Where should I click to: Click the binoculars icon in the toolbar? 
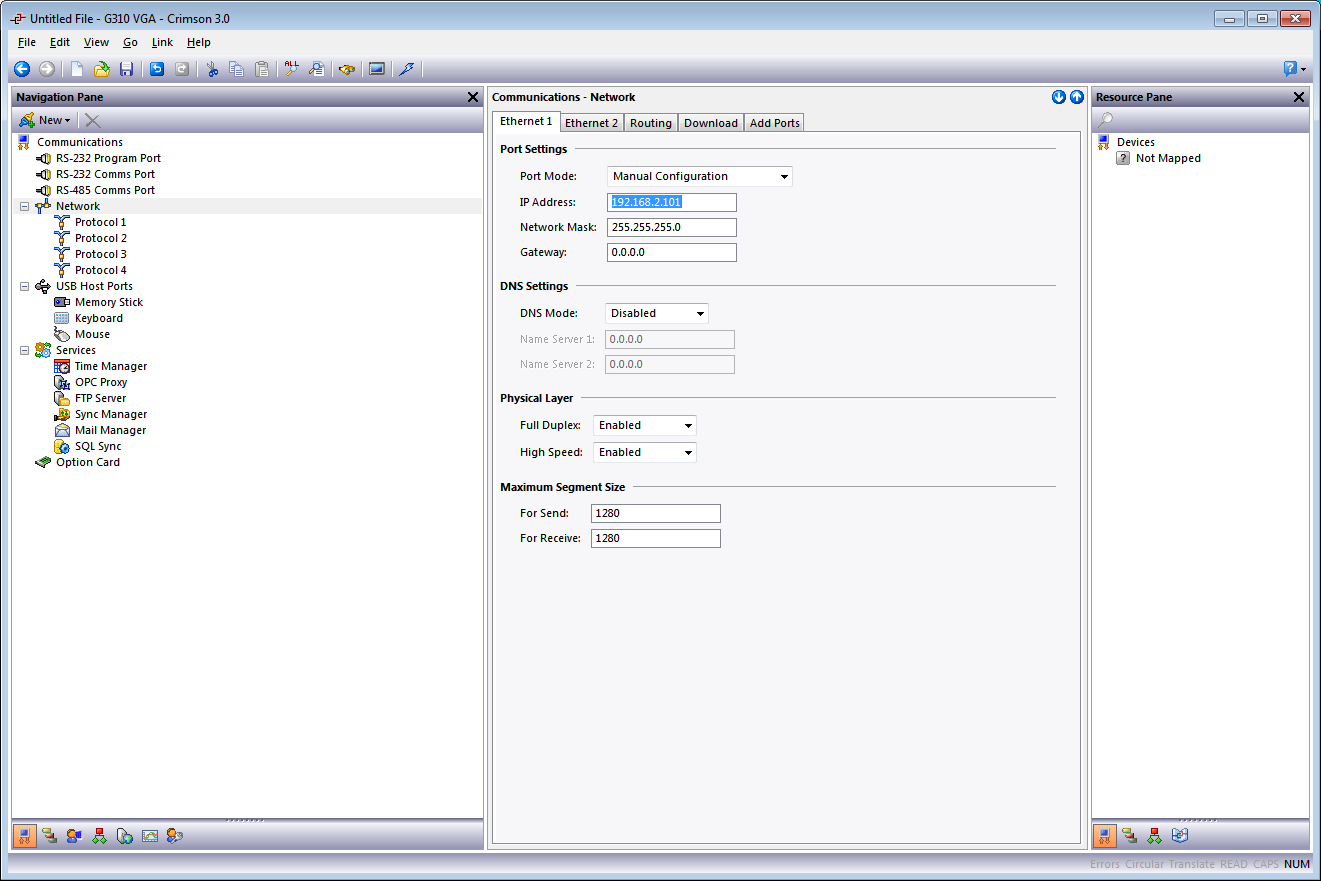(347, 69)
